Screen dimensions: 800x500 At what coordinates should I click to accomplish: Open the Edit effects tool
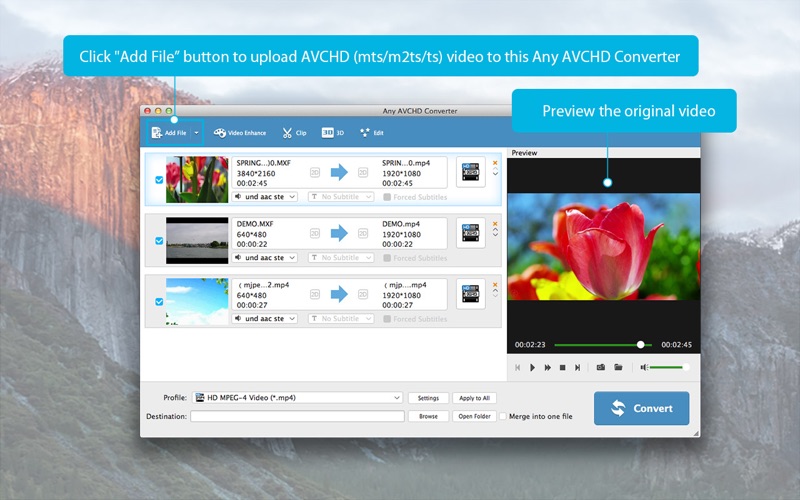click(371, 133)
